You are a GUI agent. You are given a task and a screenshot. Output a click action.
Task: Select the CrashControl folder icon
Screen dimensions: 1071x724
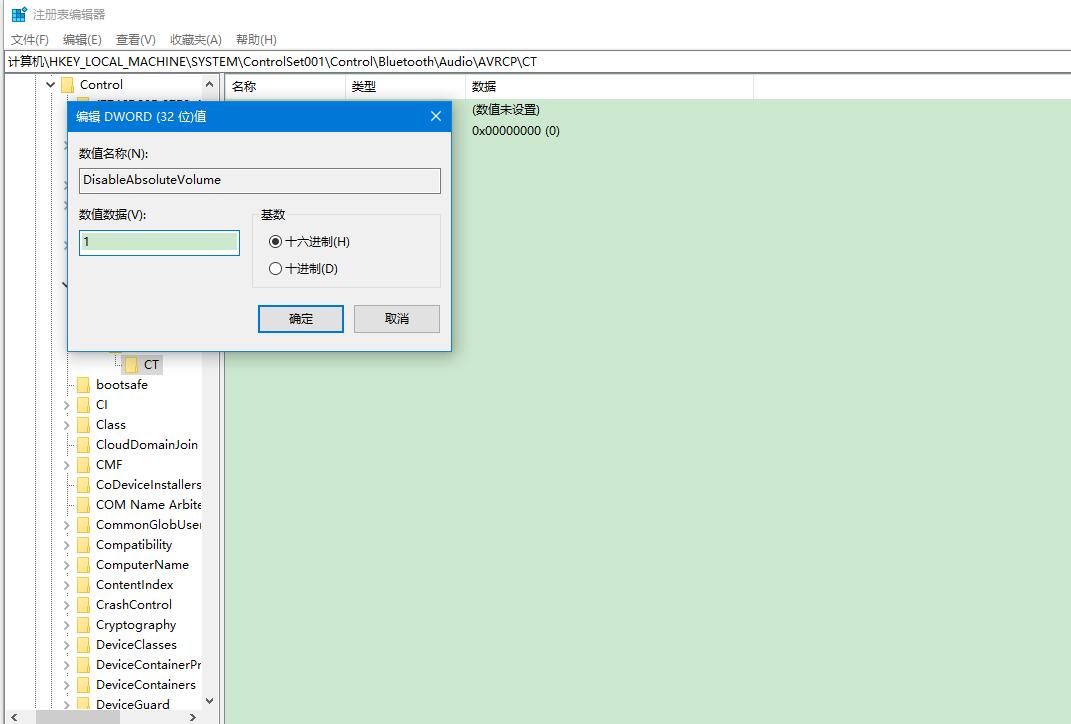(84, 605)
